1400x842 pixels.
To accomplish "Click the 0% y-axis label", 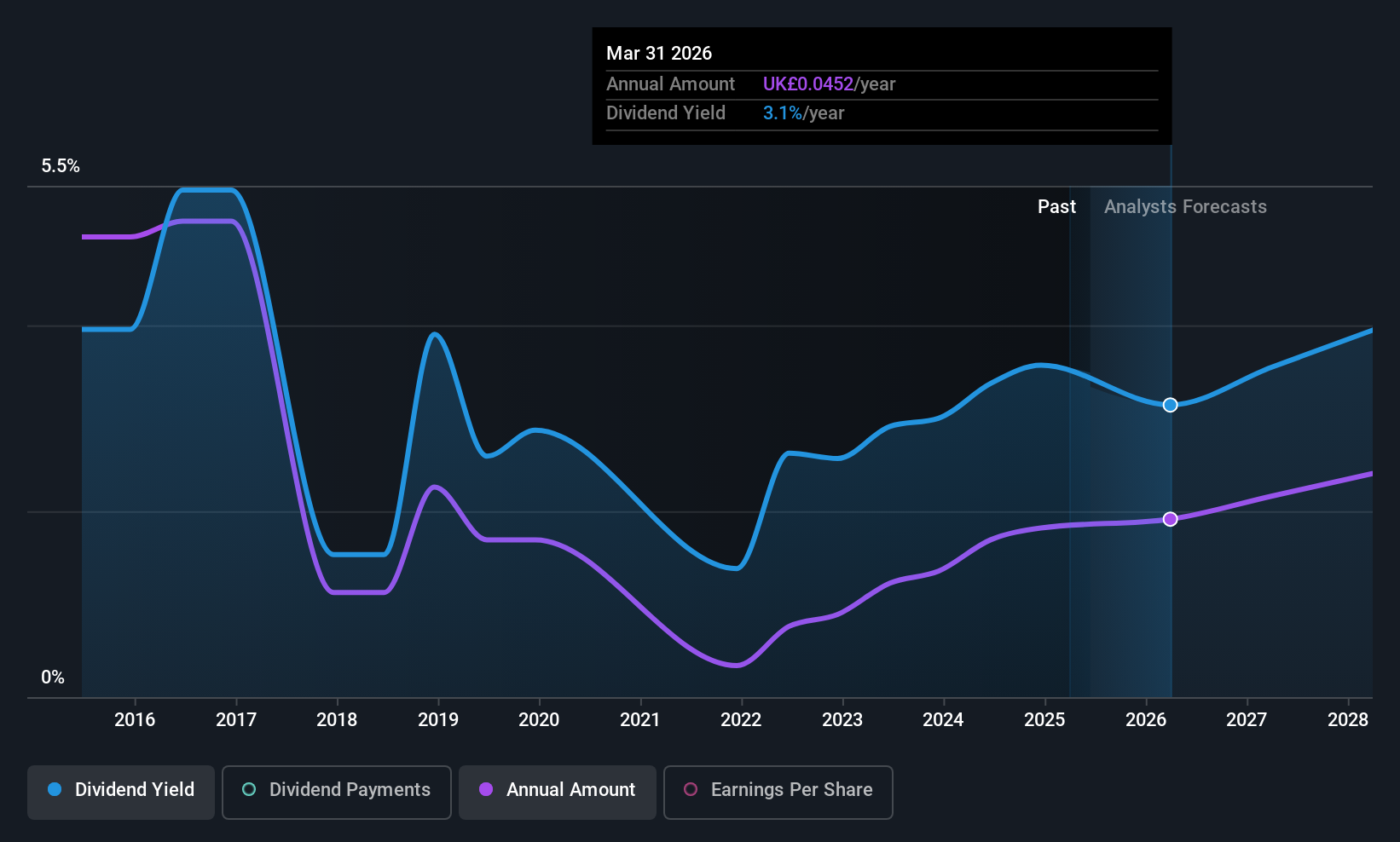I will [x=53, y=678].
